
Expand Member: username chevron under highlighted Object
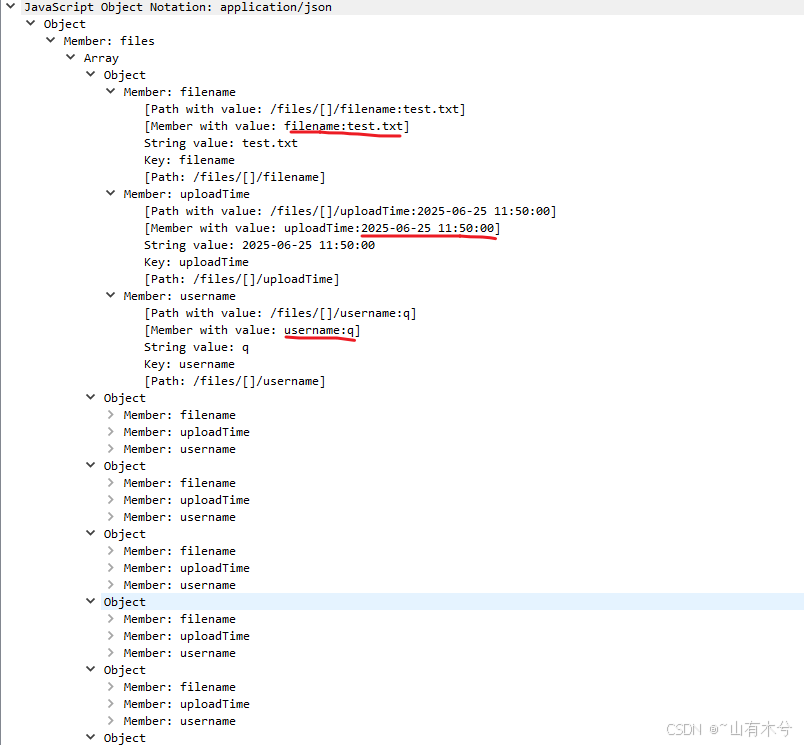coord(110,653)
